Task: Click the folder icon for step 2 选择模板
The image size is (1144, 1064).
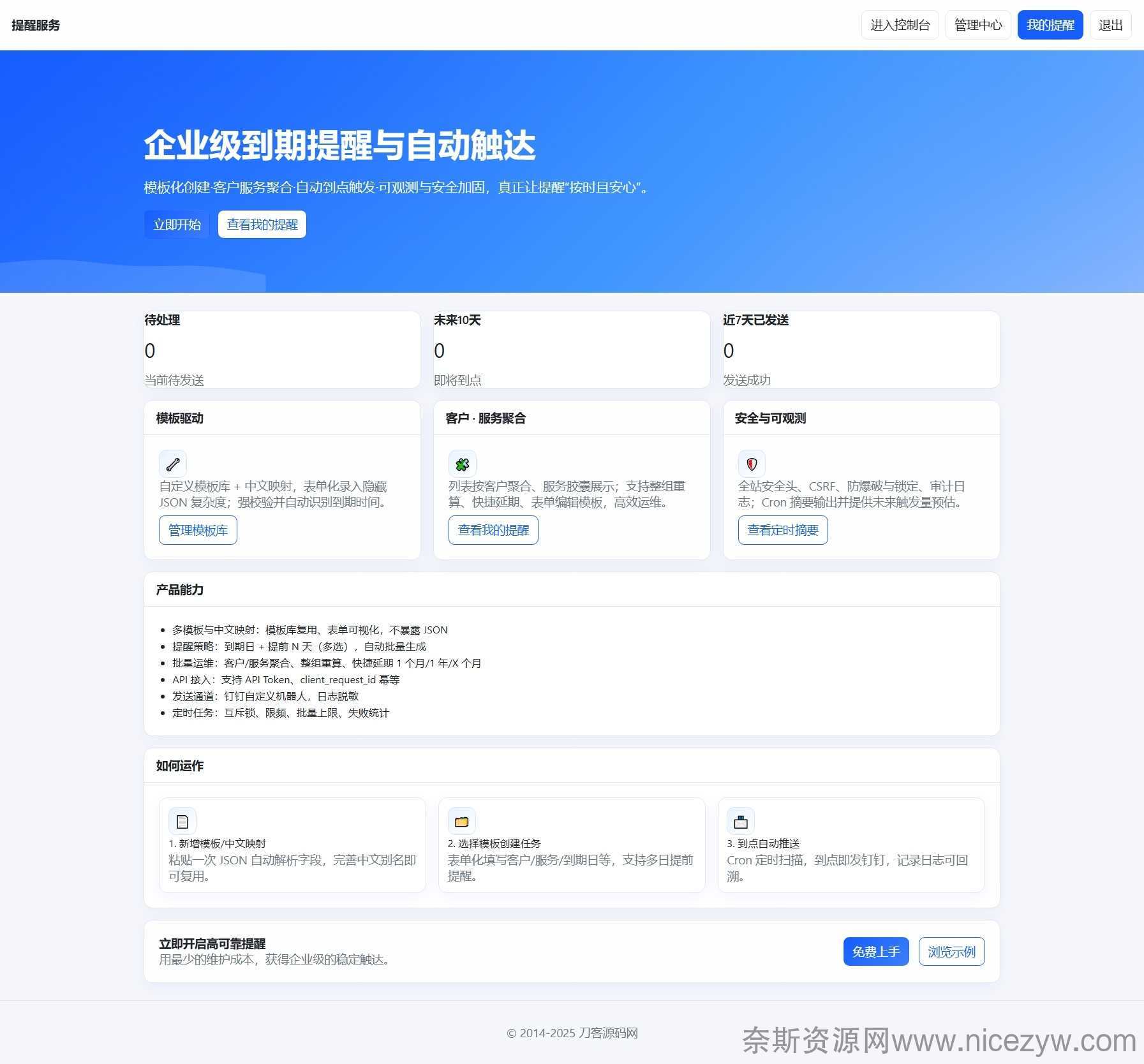Action: [x=462, y=821]
